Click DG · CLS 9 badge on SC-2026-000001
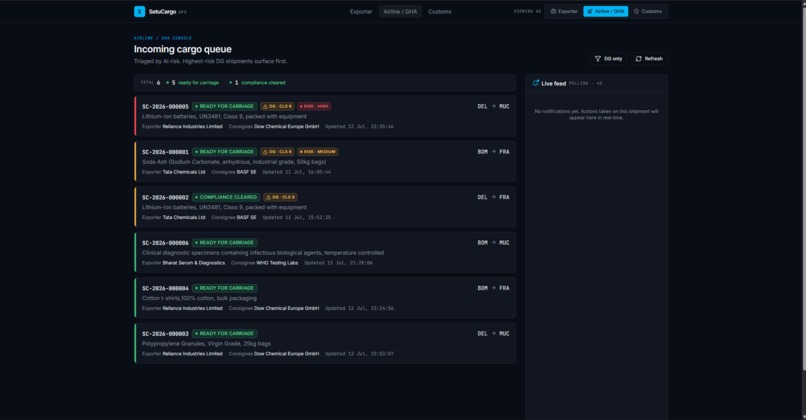Viewport: 806px width, 420px height. 277,152
